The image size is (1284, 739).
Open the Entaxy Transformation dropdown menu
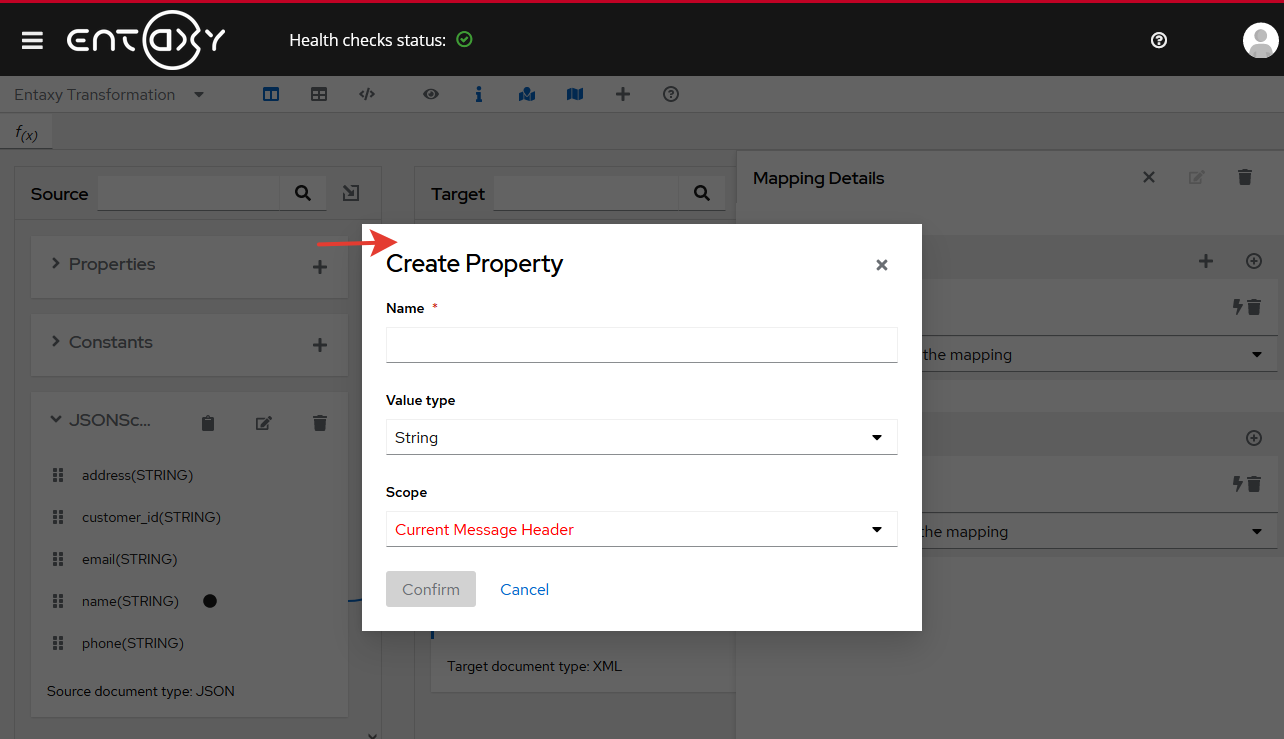(x=108, y=94)
